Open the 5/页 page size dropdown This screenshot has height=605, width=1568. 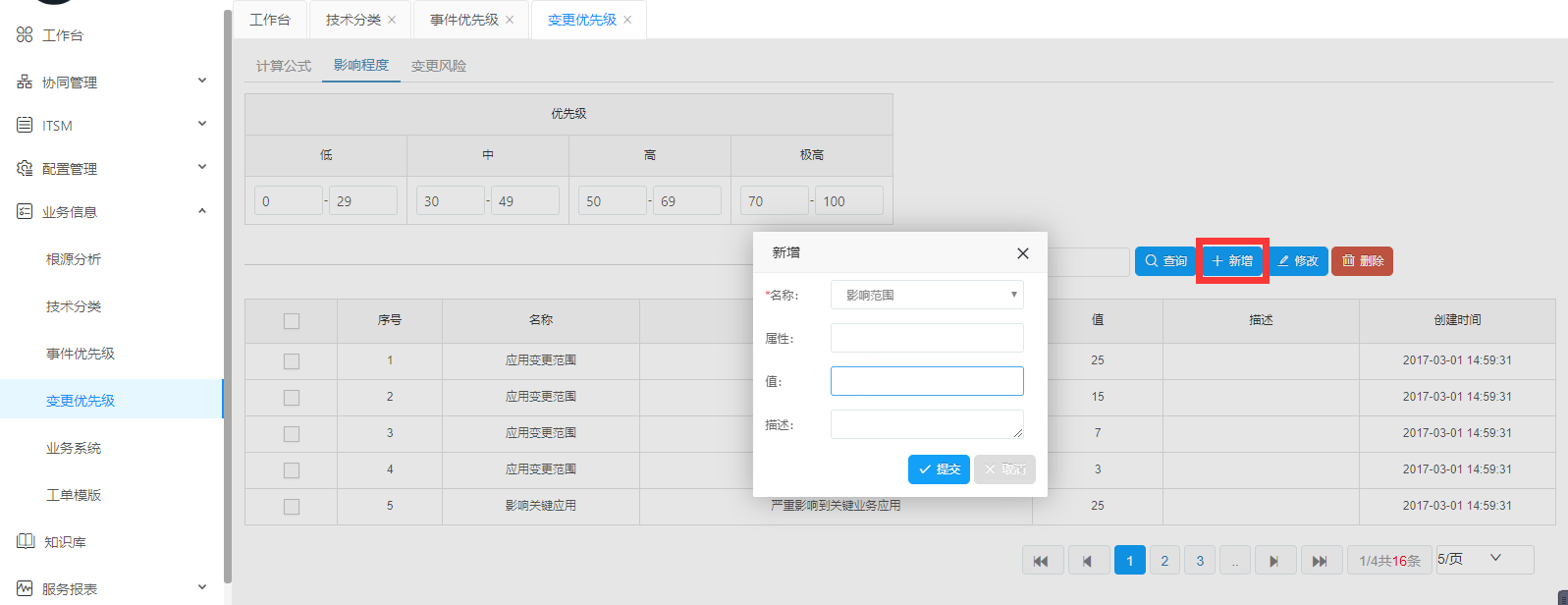point(1484,559)
